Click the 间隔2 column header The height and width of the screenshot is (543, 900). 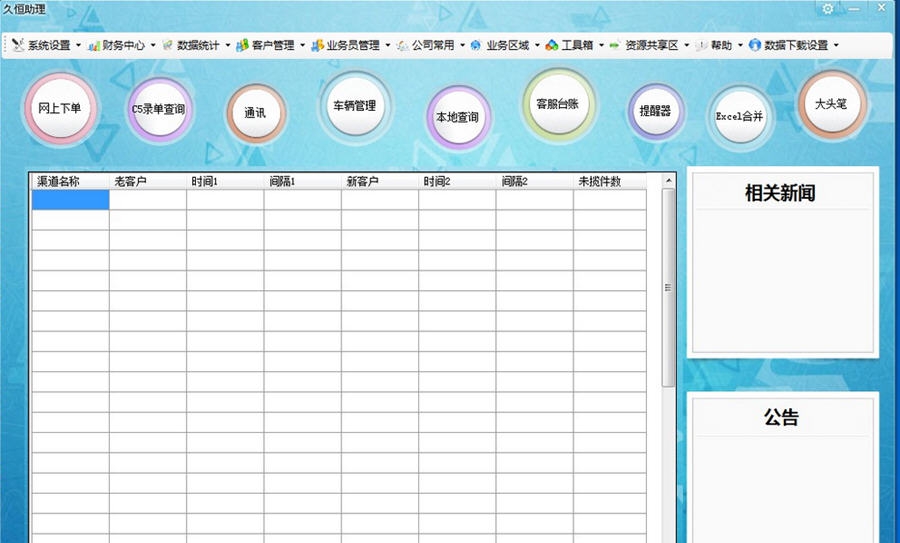click(534, 181)
